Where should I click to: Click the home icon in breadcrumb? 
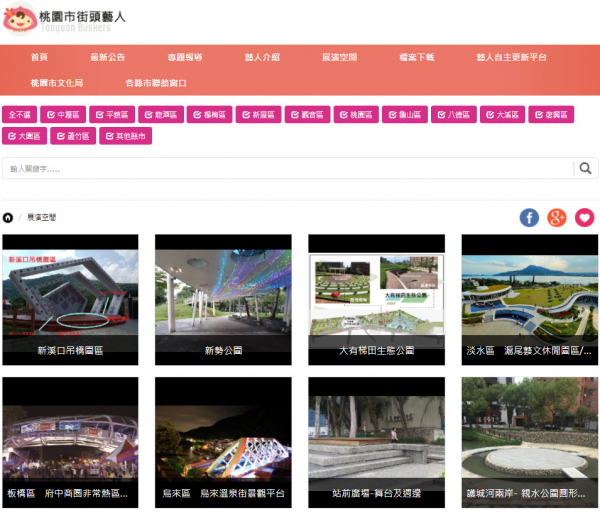coord(9,217)
